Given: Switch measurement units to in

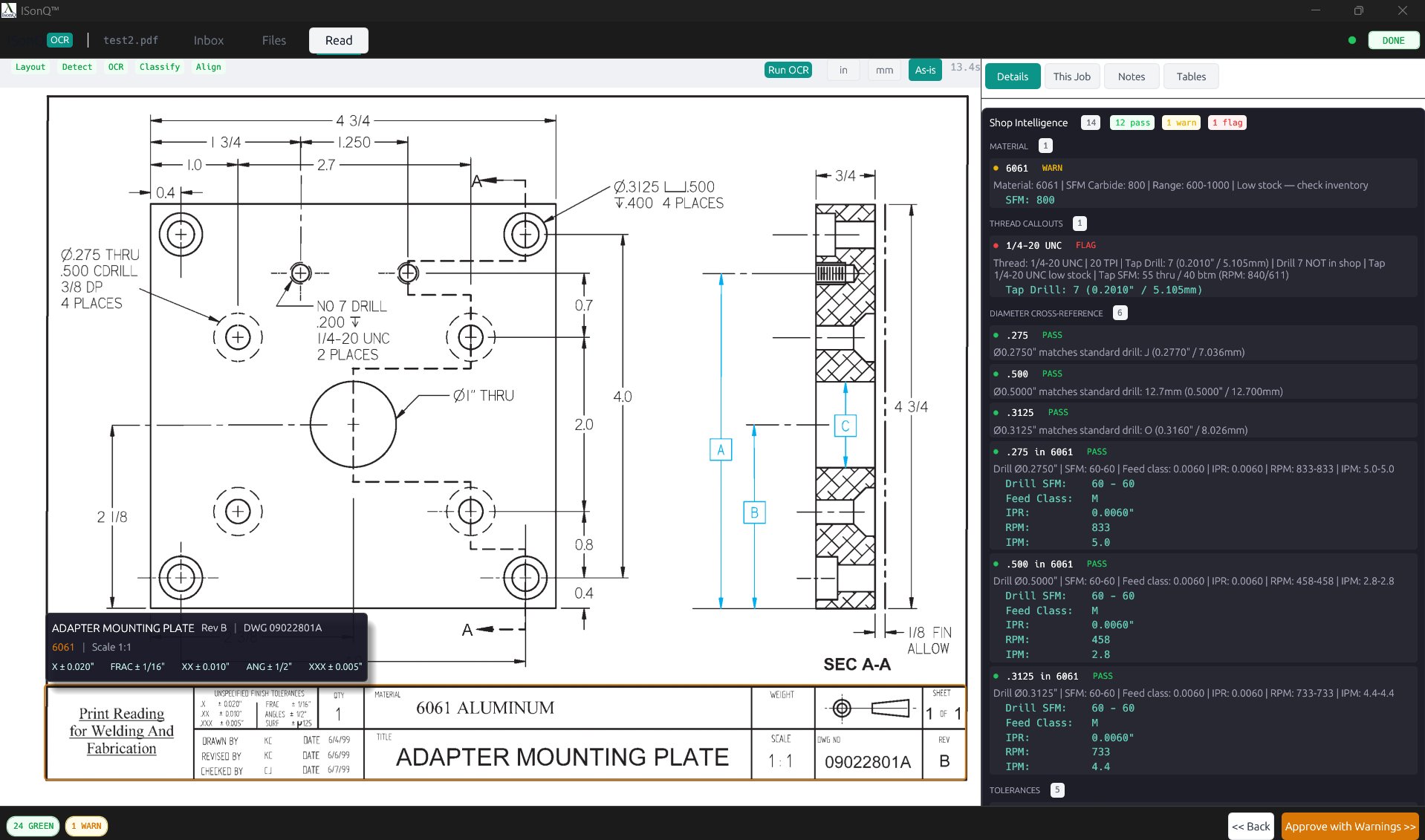Looking at the screenshot, I should pos(843,69).
